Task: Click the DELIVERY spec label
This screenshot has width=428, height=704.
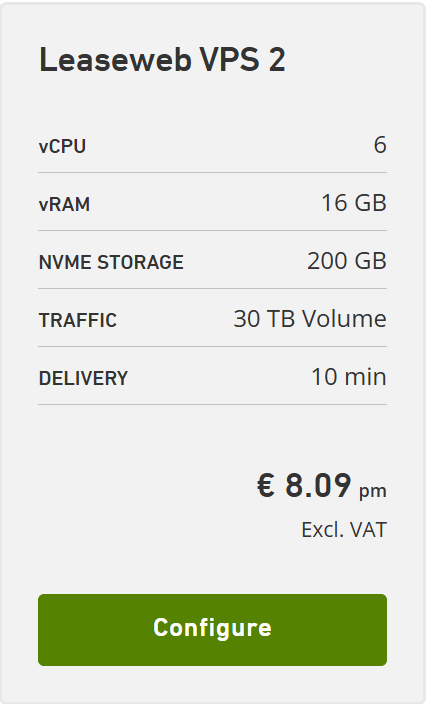Action: [x=83, y=378]
